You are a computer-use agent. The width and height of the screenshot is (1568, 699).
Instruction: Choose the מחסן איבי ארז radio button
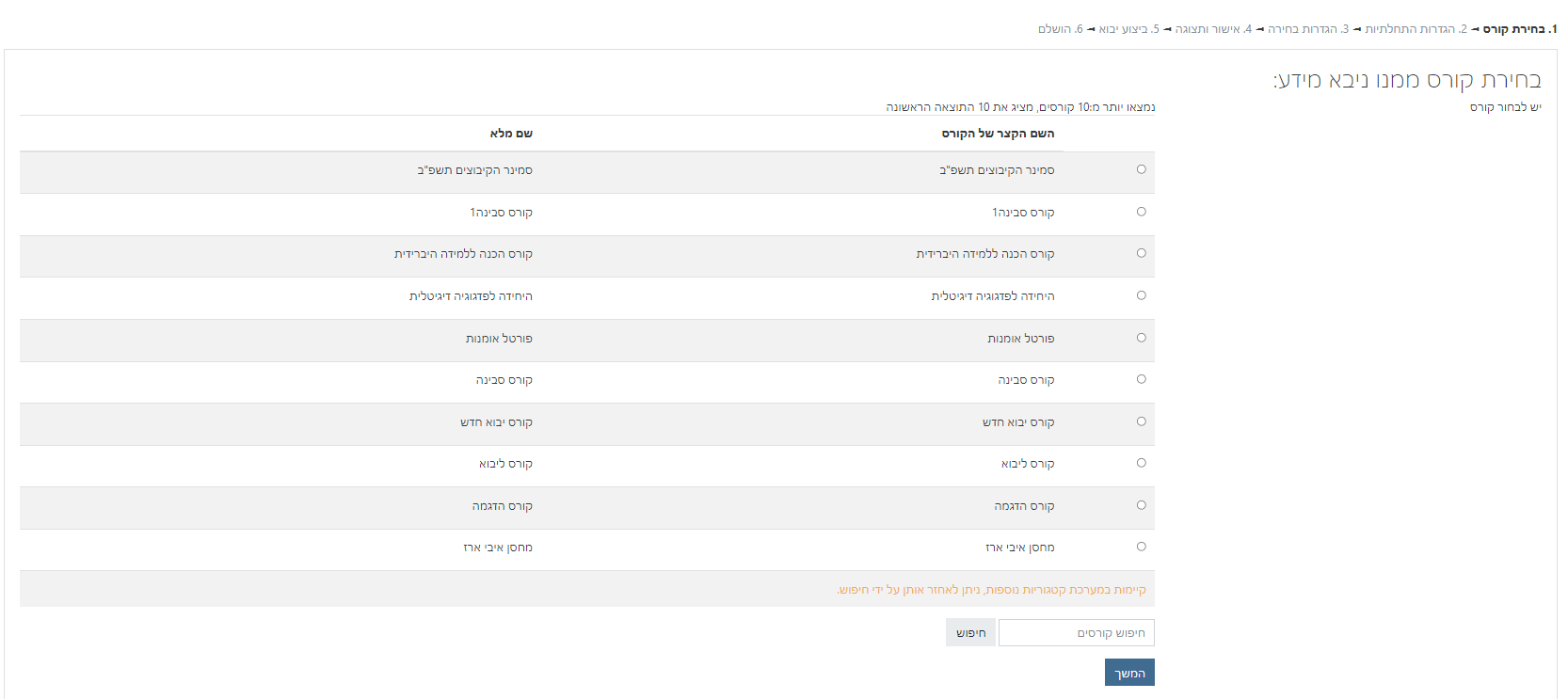coord(1141,547)
